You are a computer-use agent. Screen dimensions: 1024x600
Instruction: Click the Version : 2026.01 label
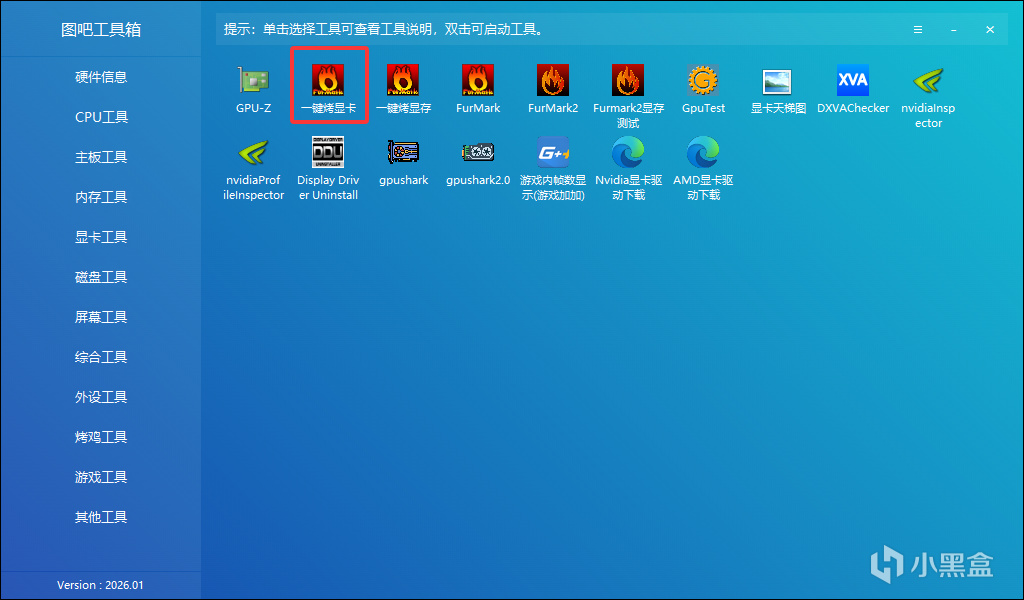point(100,585)
